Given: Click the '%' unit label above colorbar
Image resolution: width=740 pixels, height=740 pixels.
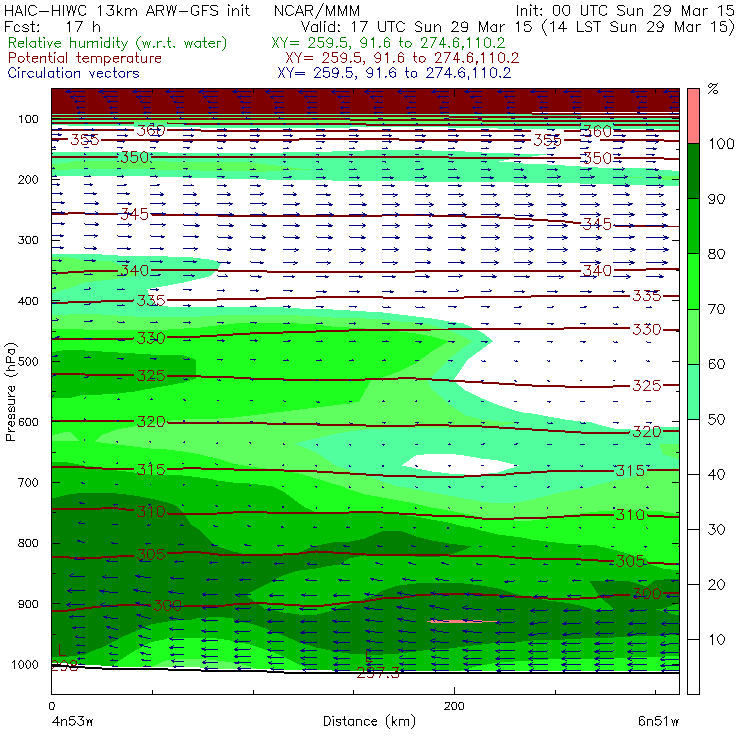Looking at the screenshot, I should click(713, 88).
